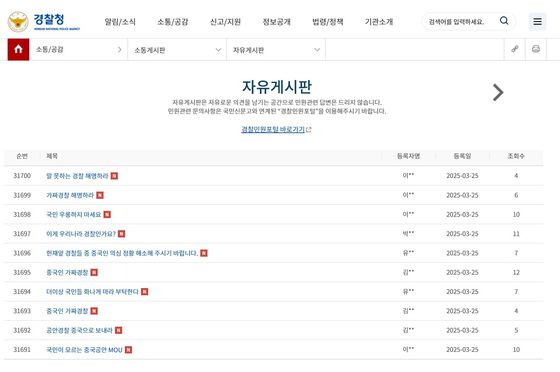Click the 조회수 column header
This screenshot has width=560, height=372.
pyautogui.click(x=516, y=156)
